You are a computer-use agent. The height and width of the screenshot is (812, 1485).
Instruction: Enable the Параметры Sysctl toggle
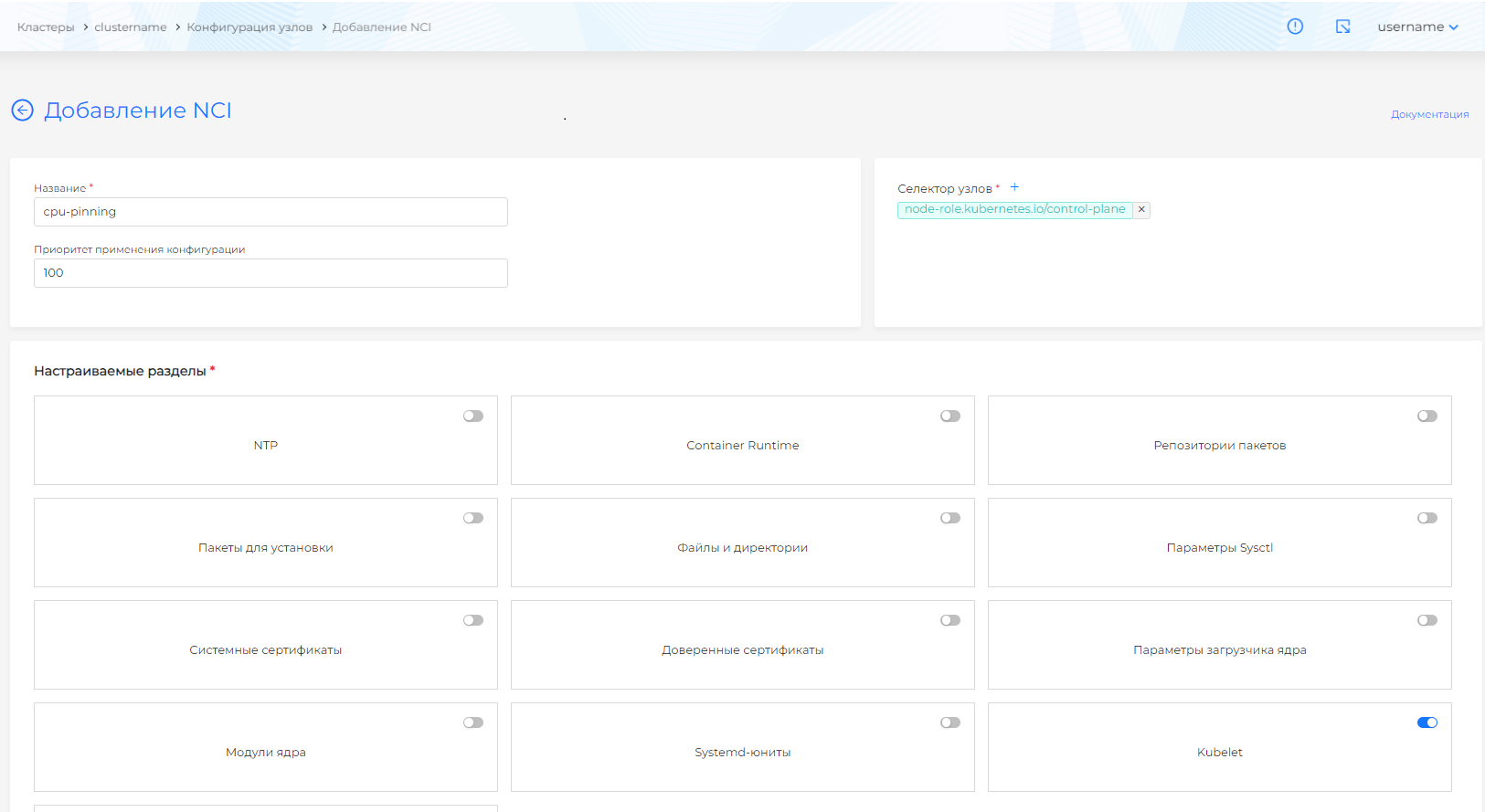point(1427,519)
